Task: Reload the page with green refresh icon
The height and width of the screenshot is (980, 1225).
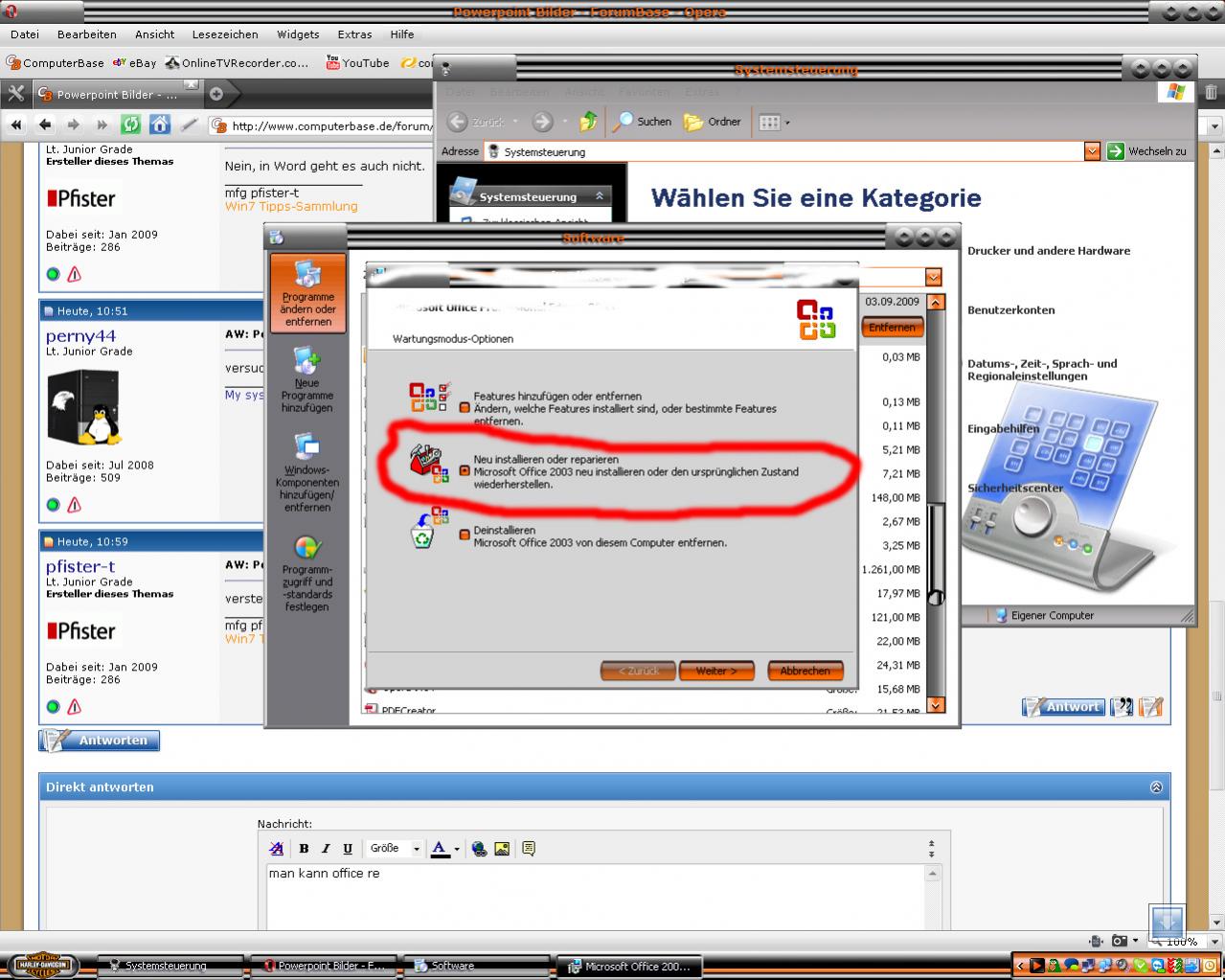Action: (x=130, y=125)
